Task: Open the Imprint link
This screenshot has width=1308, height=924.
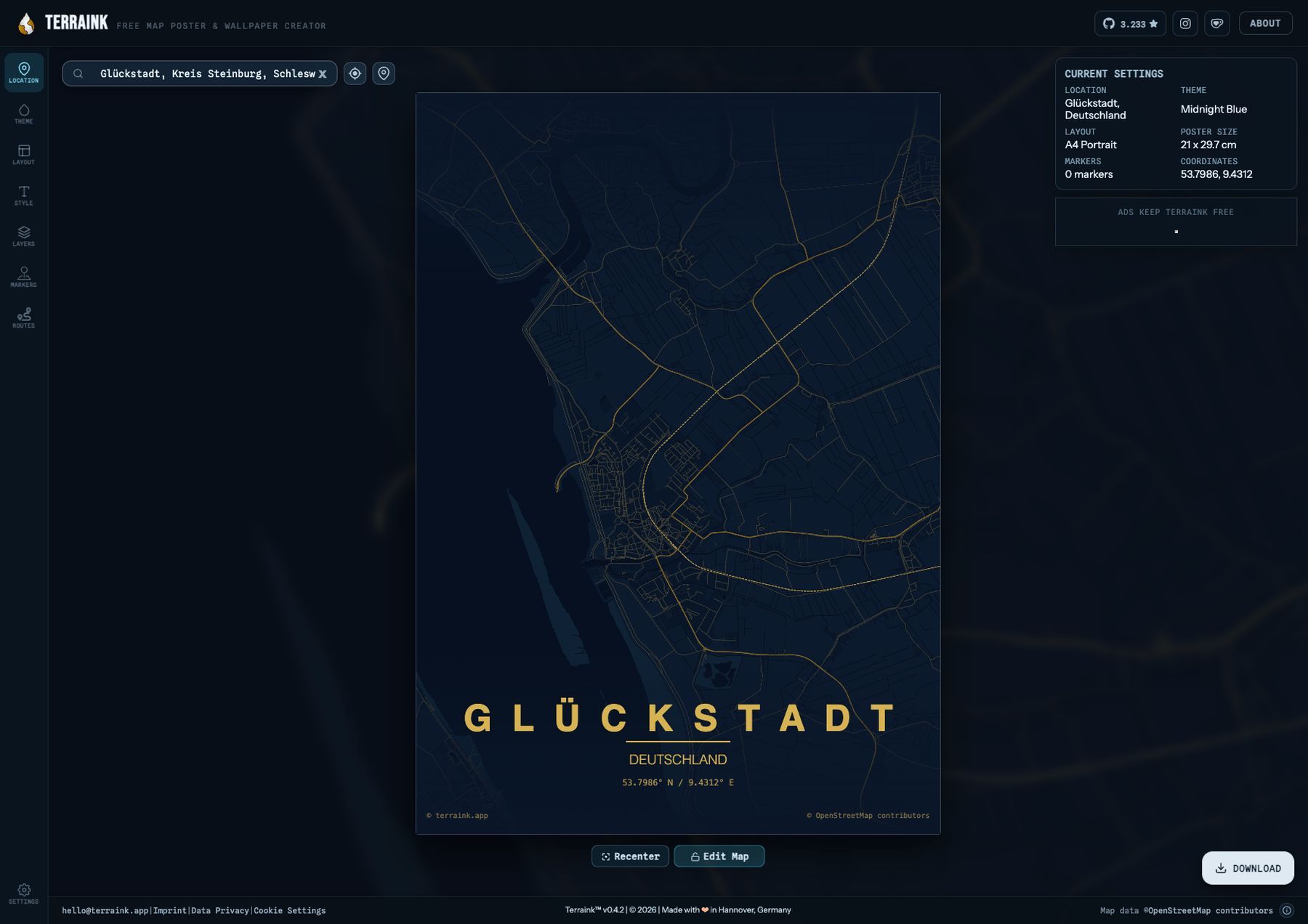Action: pos(170,910)
